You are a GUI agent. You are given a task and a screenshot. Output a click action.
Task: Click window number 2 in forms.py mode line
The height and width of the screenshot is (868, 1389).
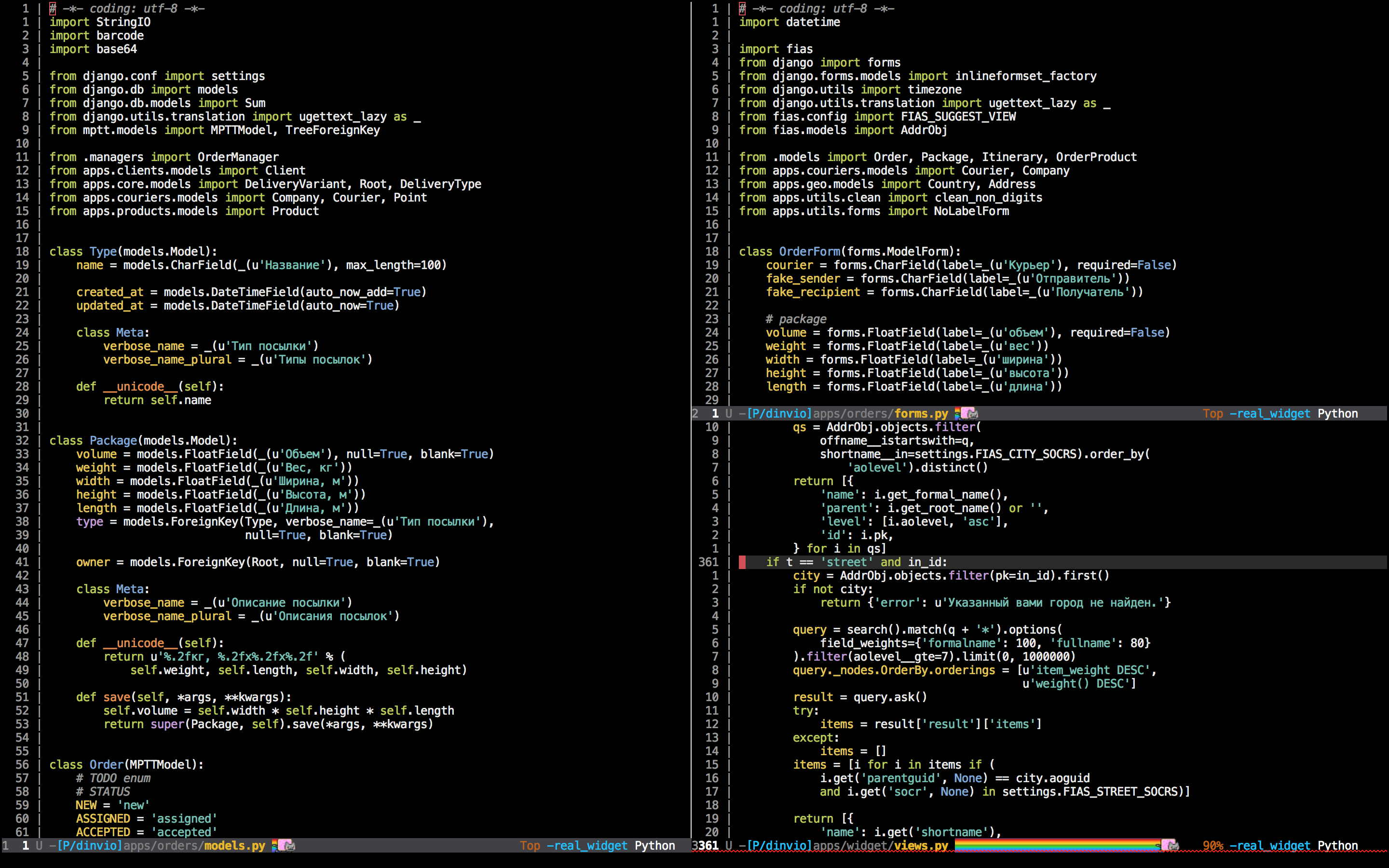pyautogui.click(x=695, y=413)
